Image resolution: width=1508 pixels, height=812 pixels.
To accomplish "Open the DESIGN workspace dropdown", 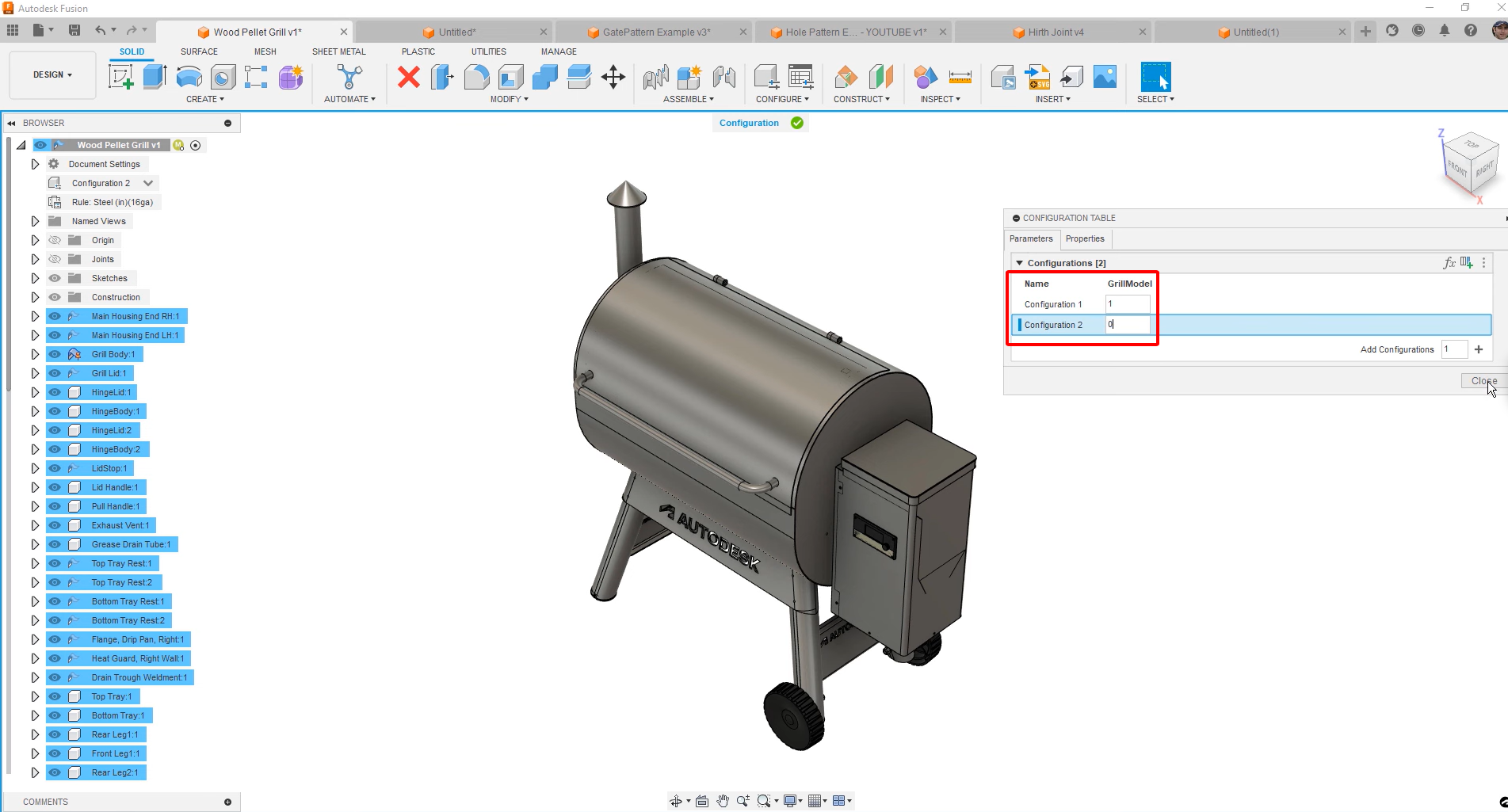I will 52,74.
